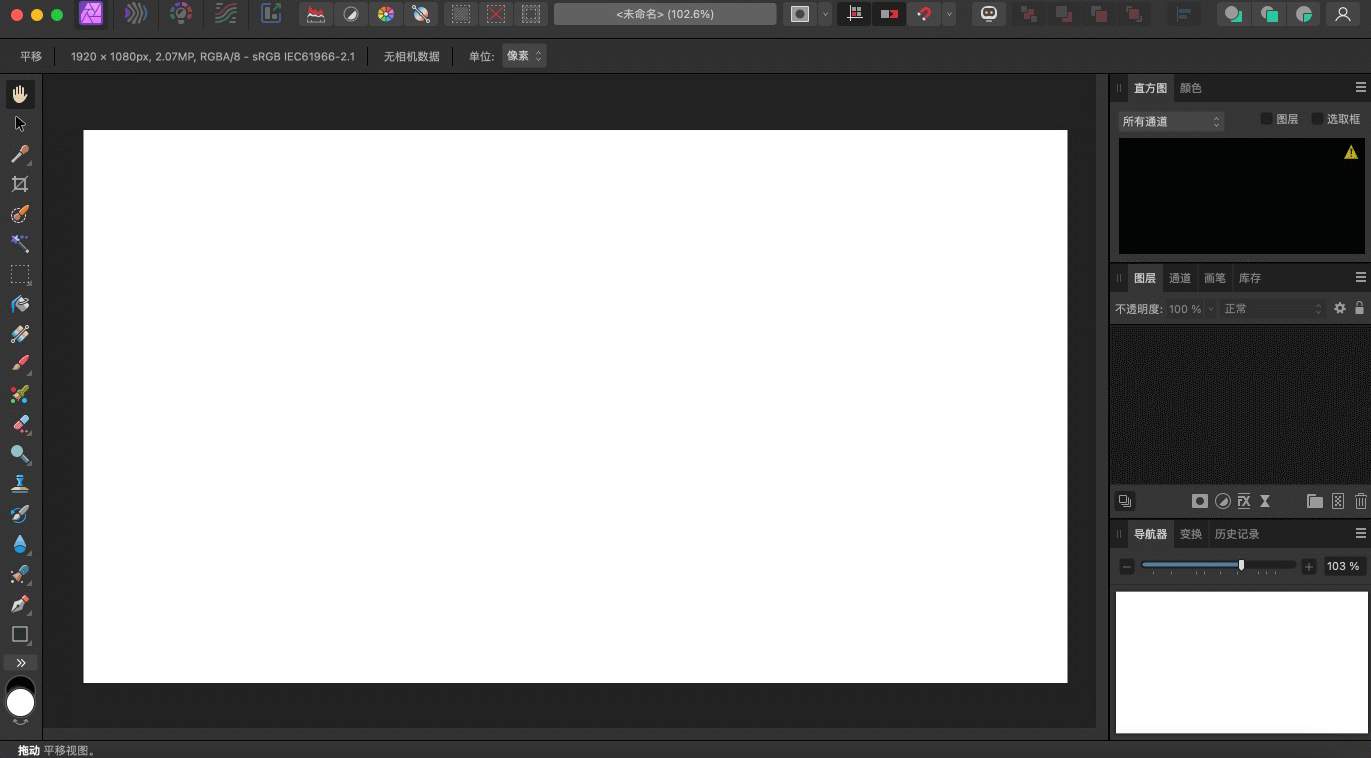Open the 历史记录 tab
Screen dimensions: 1371x758
pyautogui.click(x=1236, y=534)
